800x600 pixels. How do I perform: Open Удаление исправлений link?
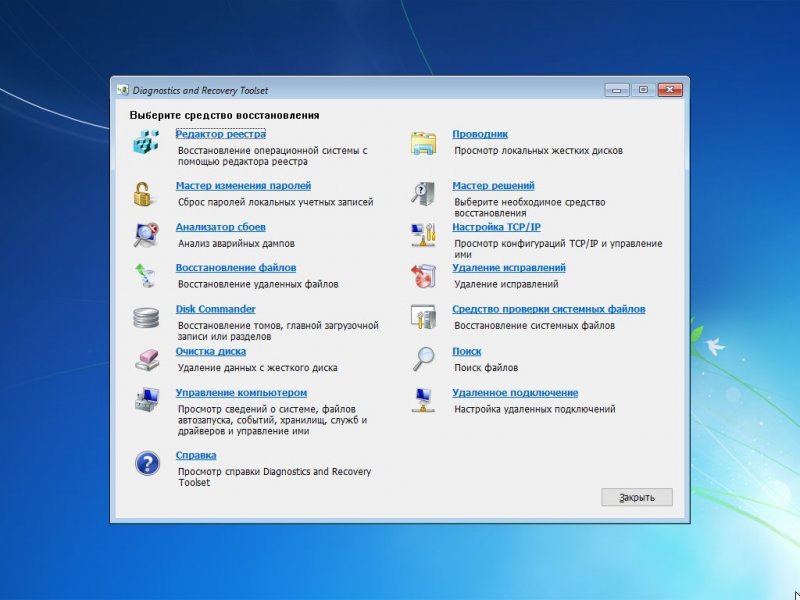click(509, 268)
